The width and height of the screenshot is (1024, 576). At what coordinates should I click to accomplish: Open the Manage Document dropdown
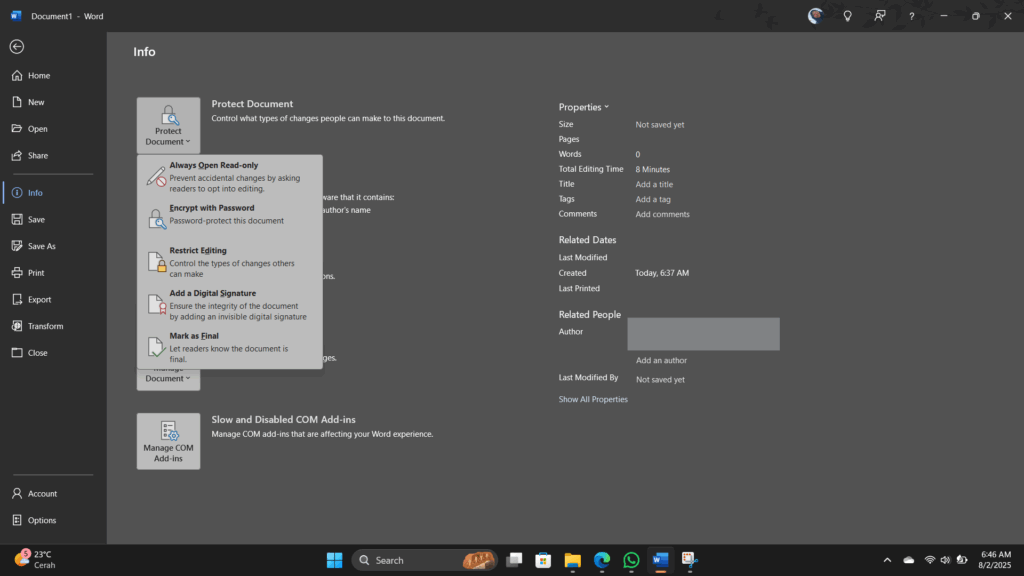[168, 379]
